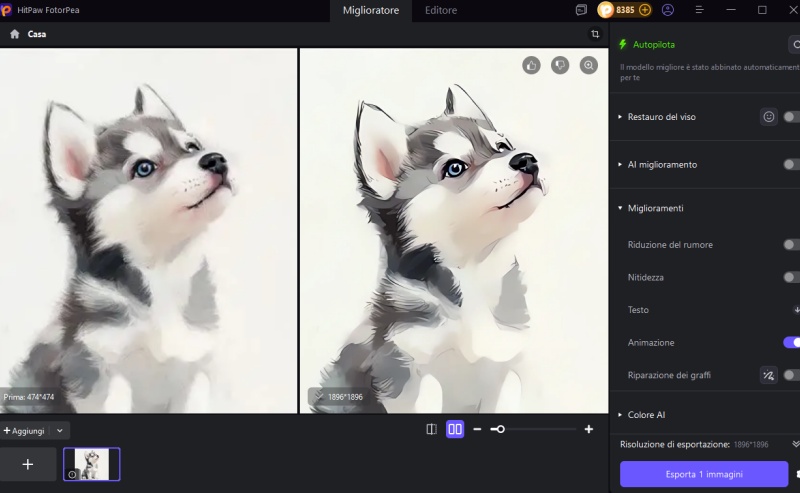Screen dimensions: 800x493
Task: Switch to Editore tab
Action: point(441,10)
